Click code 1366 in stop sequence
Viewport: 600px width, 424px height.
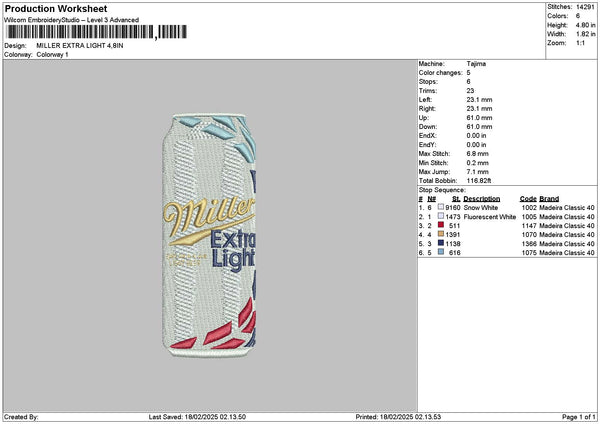(529, 244)
